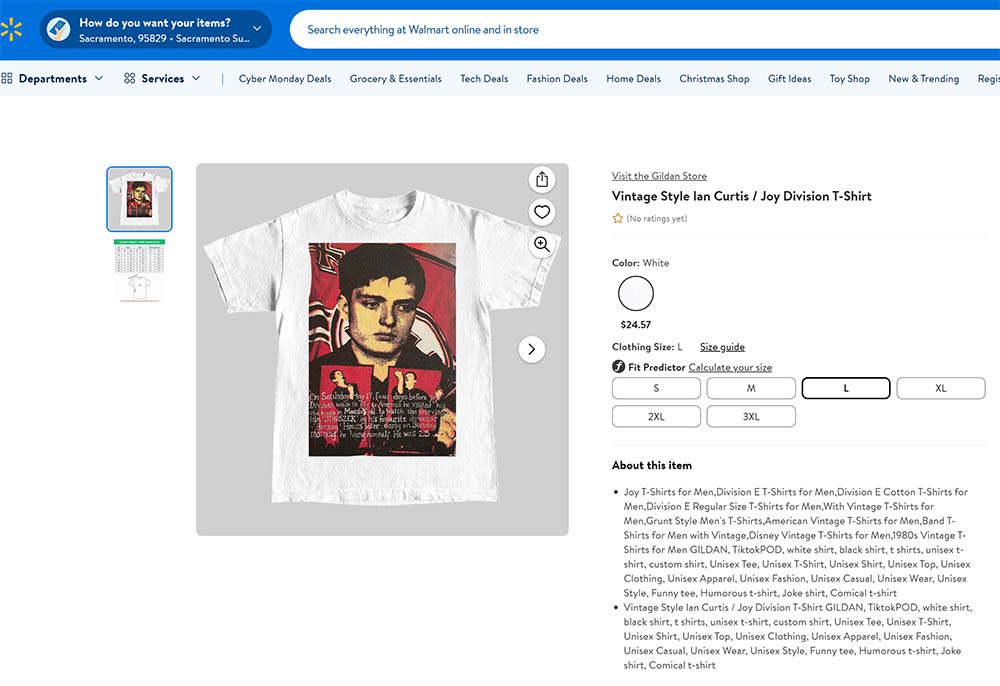The width and height of the screenshot is (1000, 686).
Task: Click the Walmart spark logo
Action: pyautogui.click(x=11, y=29)
